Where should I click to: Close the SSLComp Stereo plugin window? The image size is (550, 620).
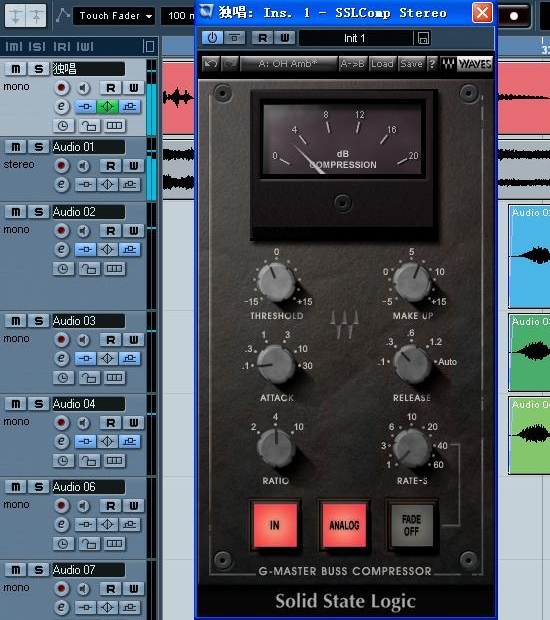(x=482, y=13)
